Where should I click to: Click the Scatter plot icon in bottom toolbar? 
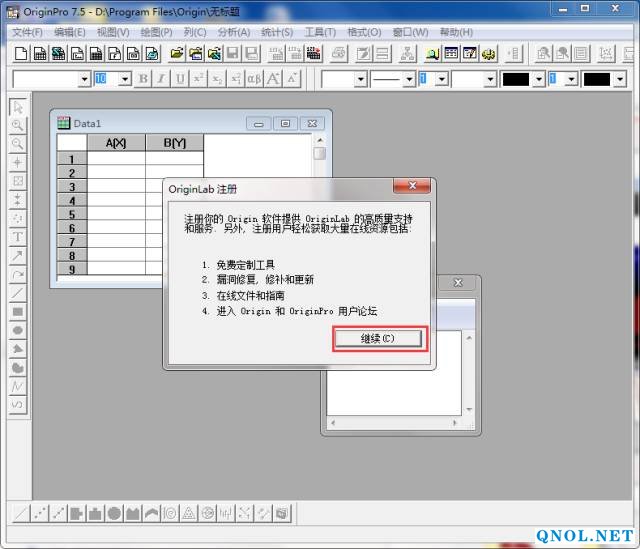[40, 513]
